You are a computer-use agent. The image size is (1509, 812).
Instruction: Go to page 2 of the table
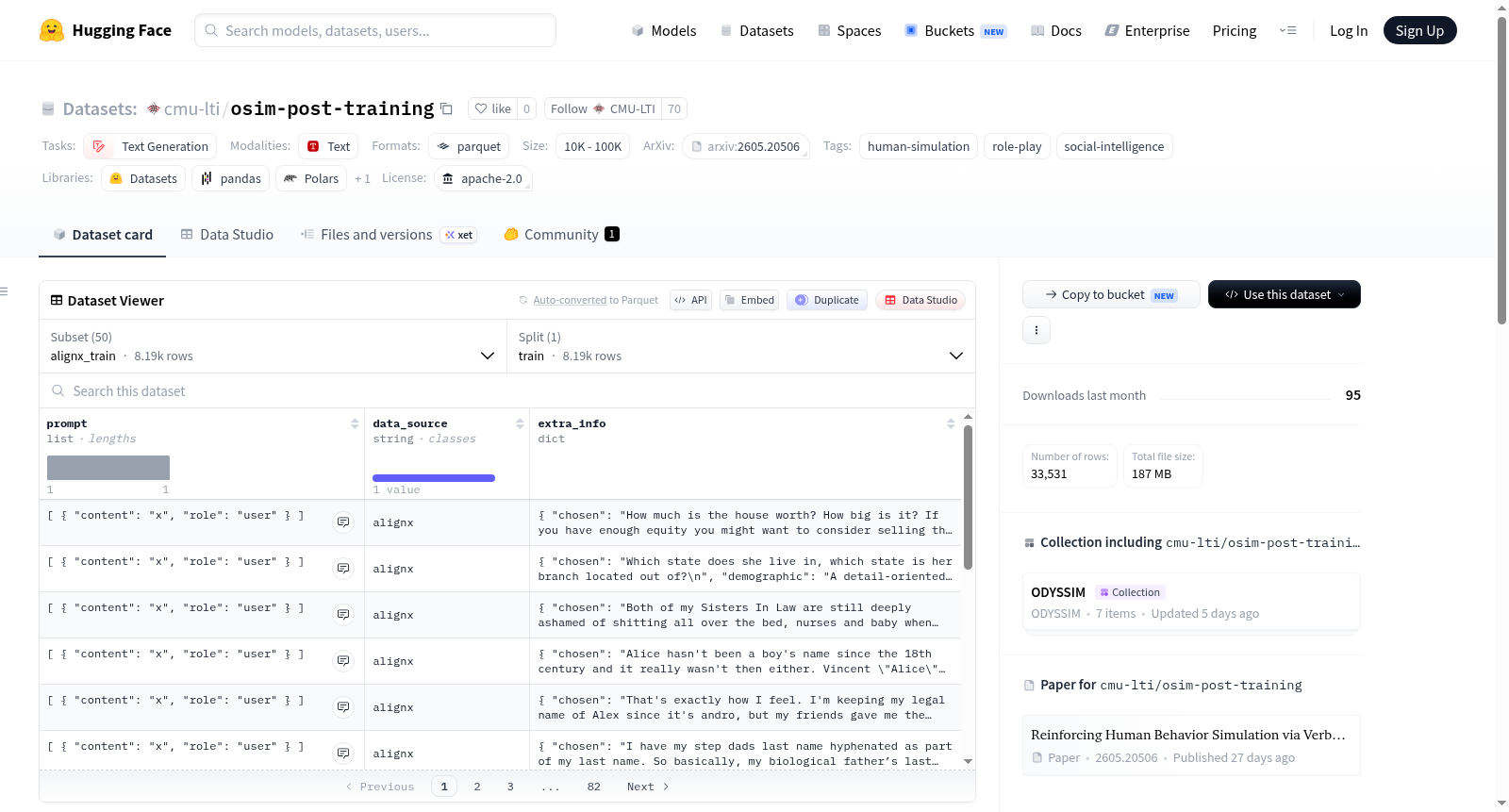[477, 787]
